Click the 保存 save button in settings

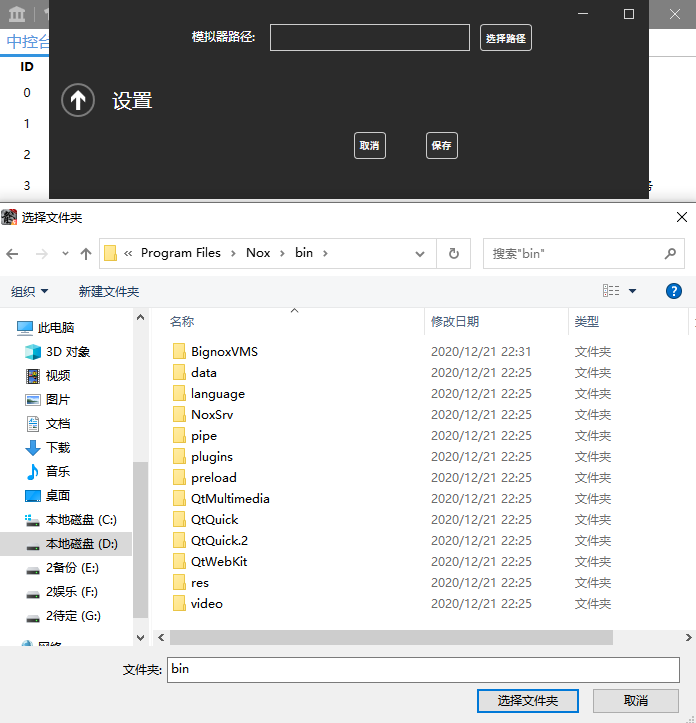[441, 146]
